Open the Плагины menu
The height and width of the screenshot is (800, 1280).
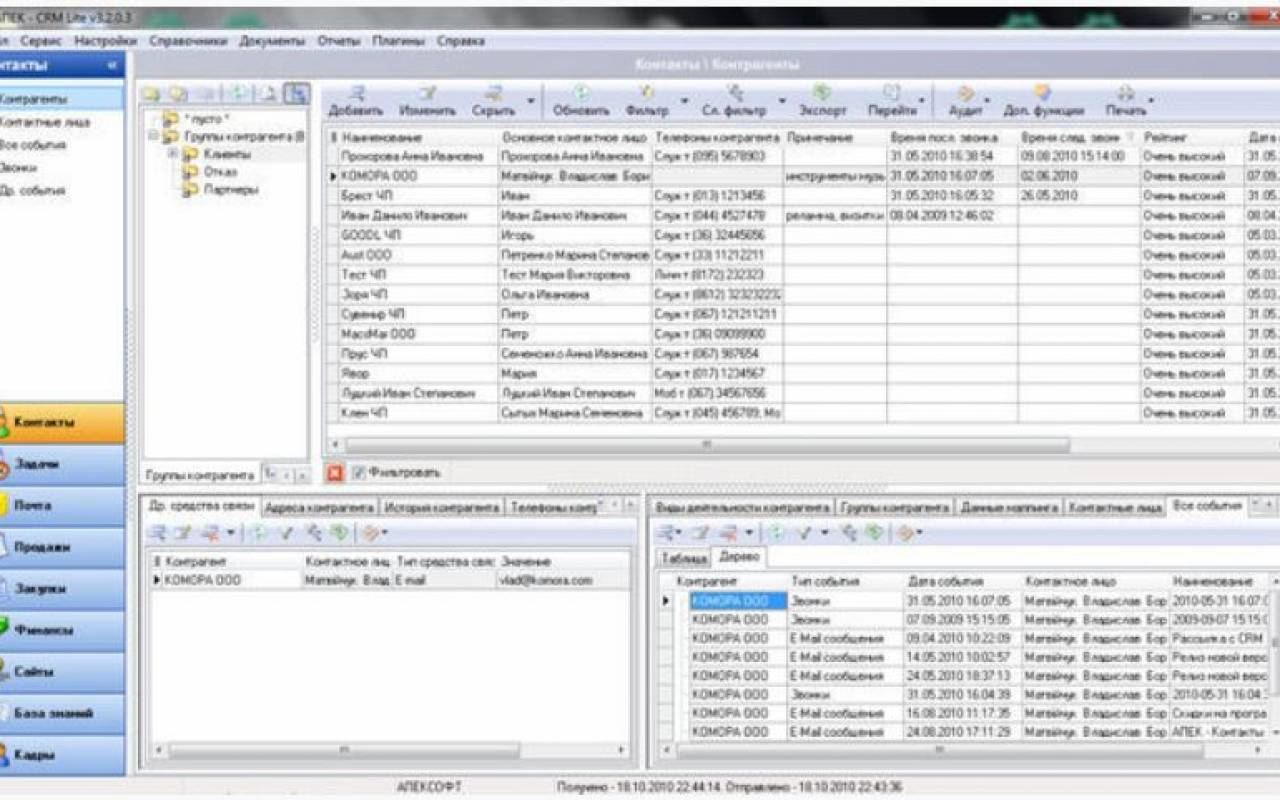point(399,41)
